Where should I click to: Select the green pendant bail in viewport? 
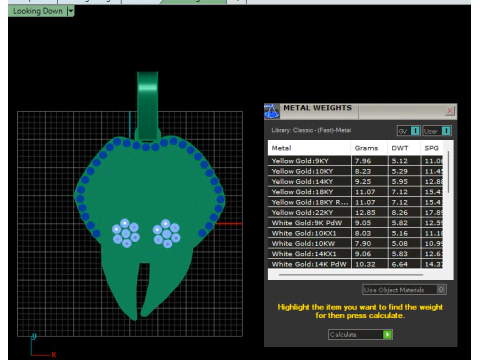click(147, 105)
